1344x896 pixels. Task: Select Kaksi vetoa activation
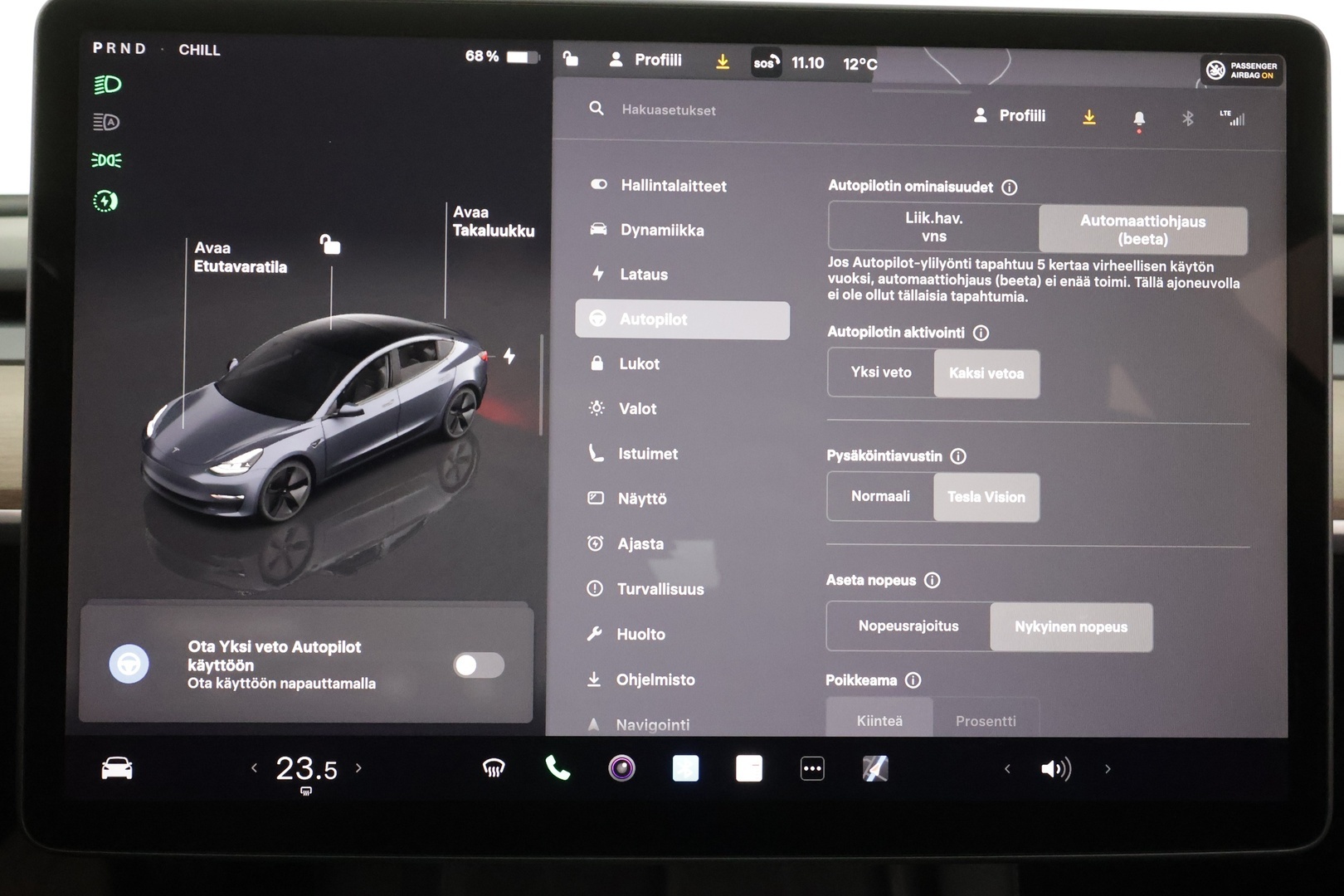986,373
